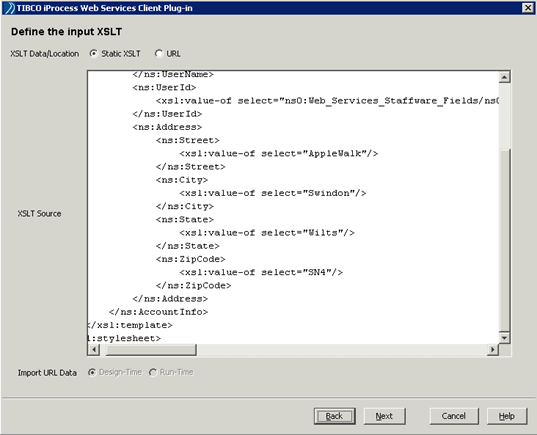
Task: Click the XSLT Source label
Action: (x=39, y=214)
